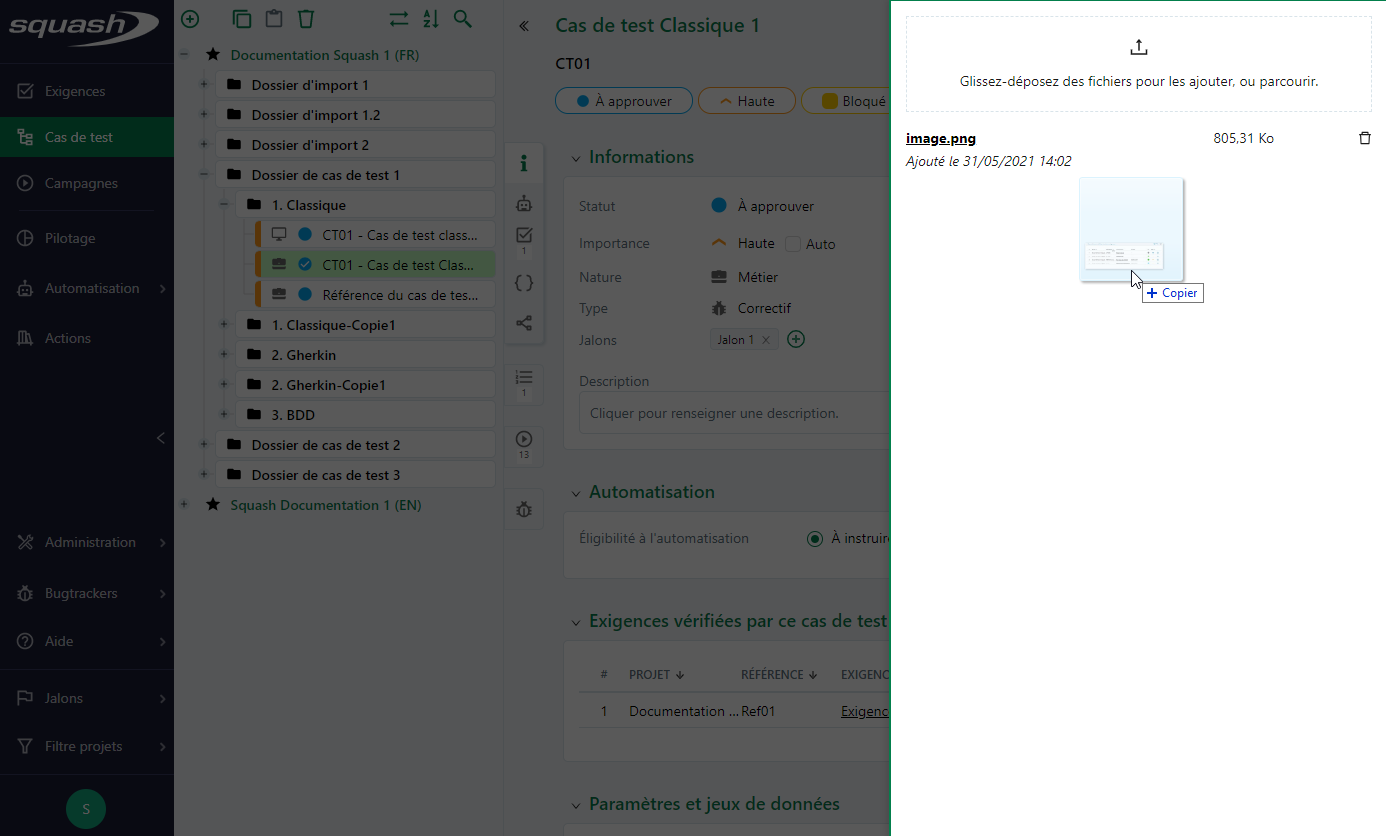Click the alphabetical sort icon in the tree toolbar
The image size is (1386, 836).
(430, 19)
